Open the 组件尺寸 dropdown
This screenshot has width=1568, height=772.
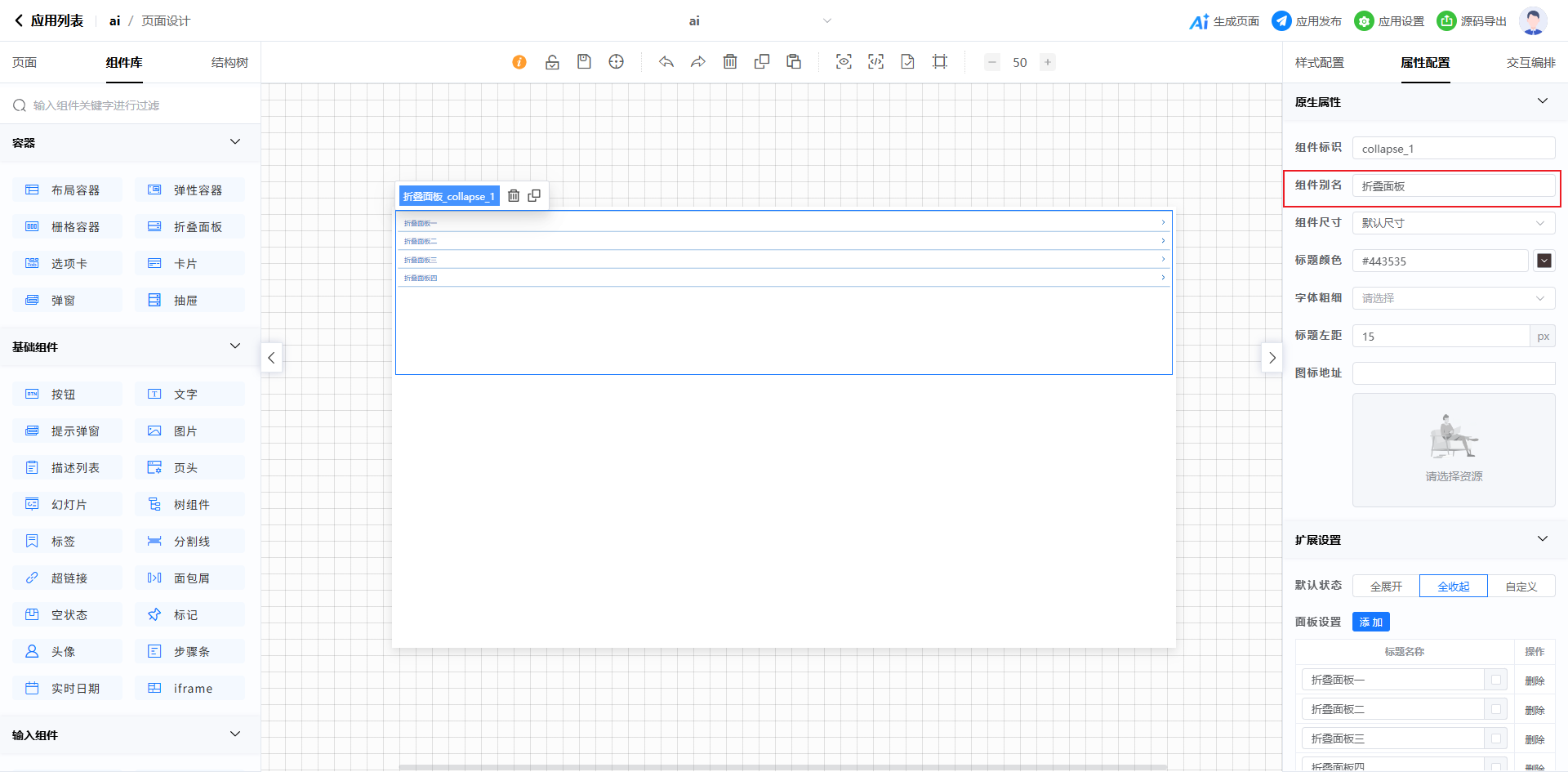[x=1453, y=223]
